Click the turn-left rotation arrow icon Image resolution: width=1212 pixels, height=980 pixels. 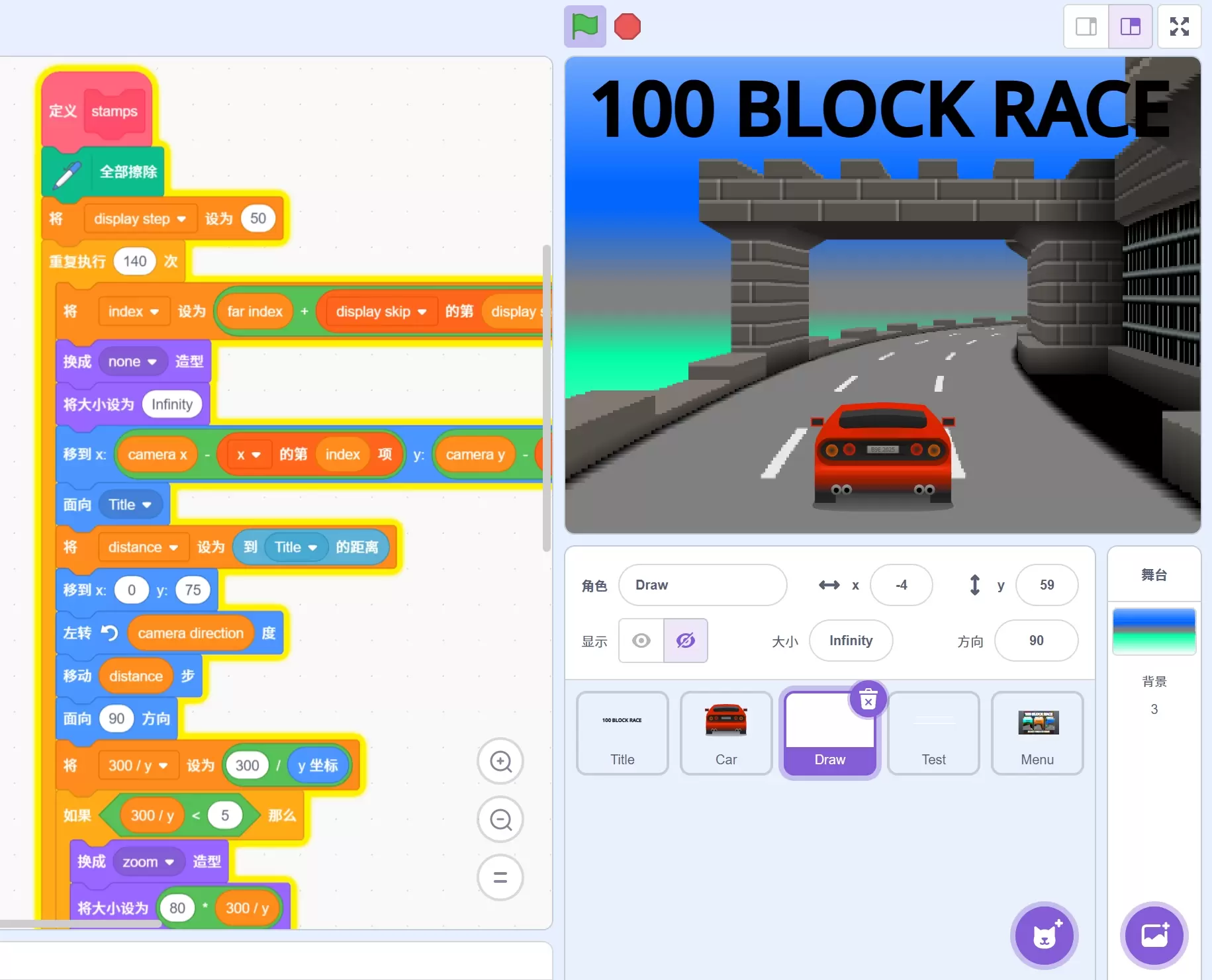109,633
